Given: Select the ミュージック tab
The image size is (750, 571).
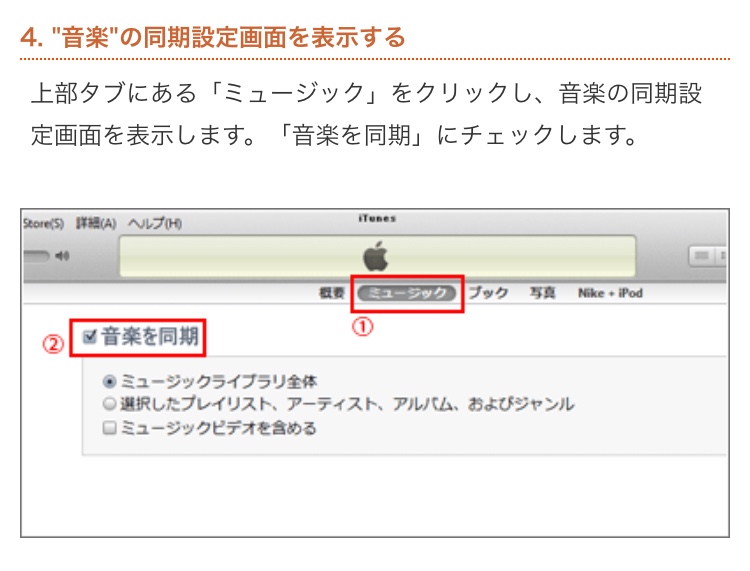Looking at the screenshot, I should point(407,293).
